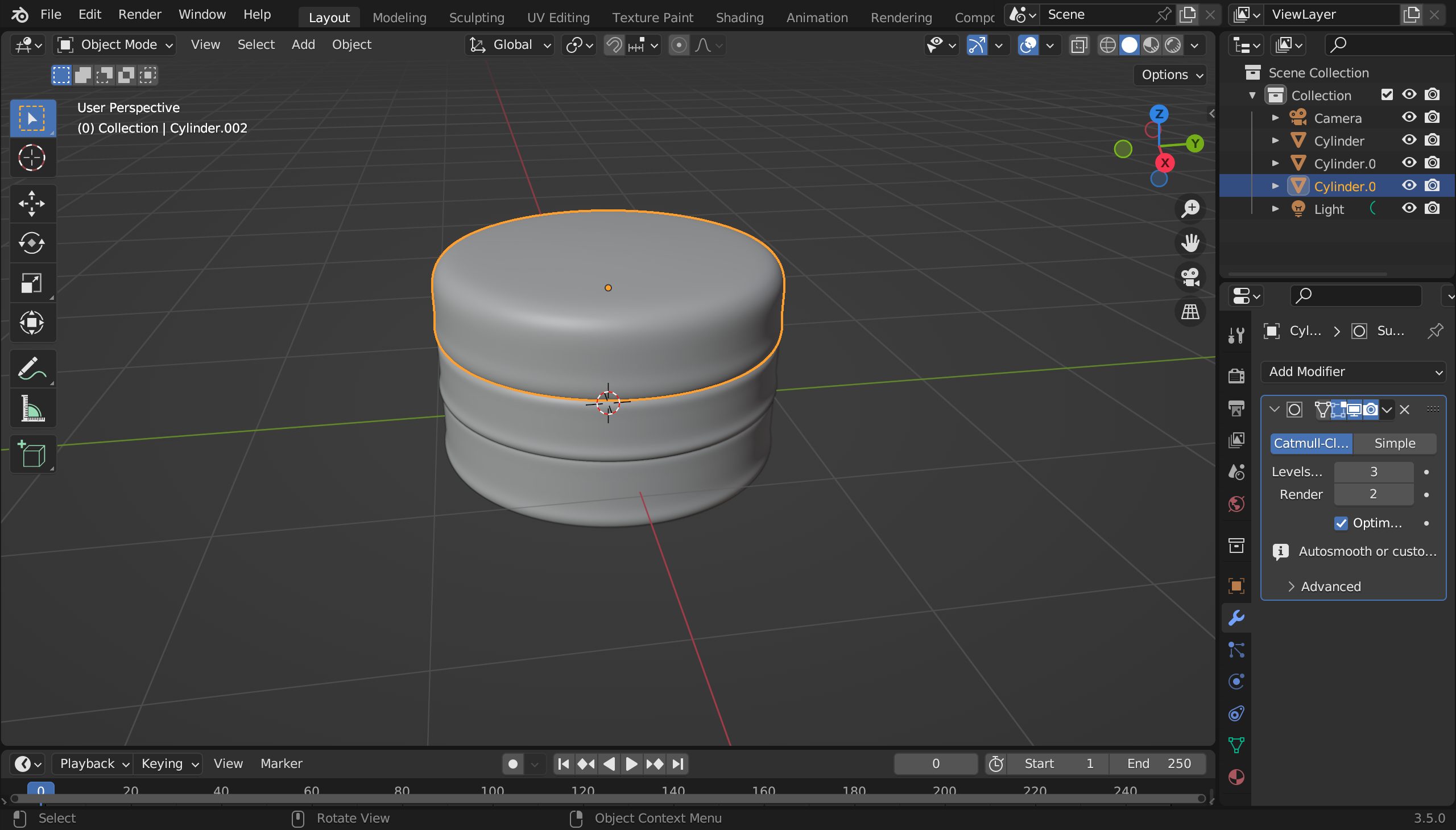The width and height of the screenshot is (1456, 830).
Task: Open the Tool properties tab
Action: point(1236,335)
